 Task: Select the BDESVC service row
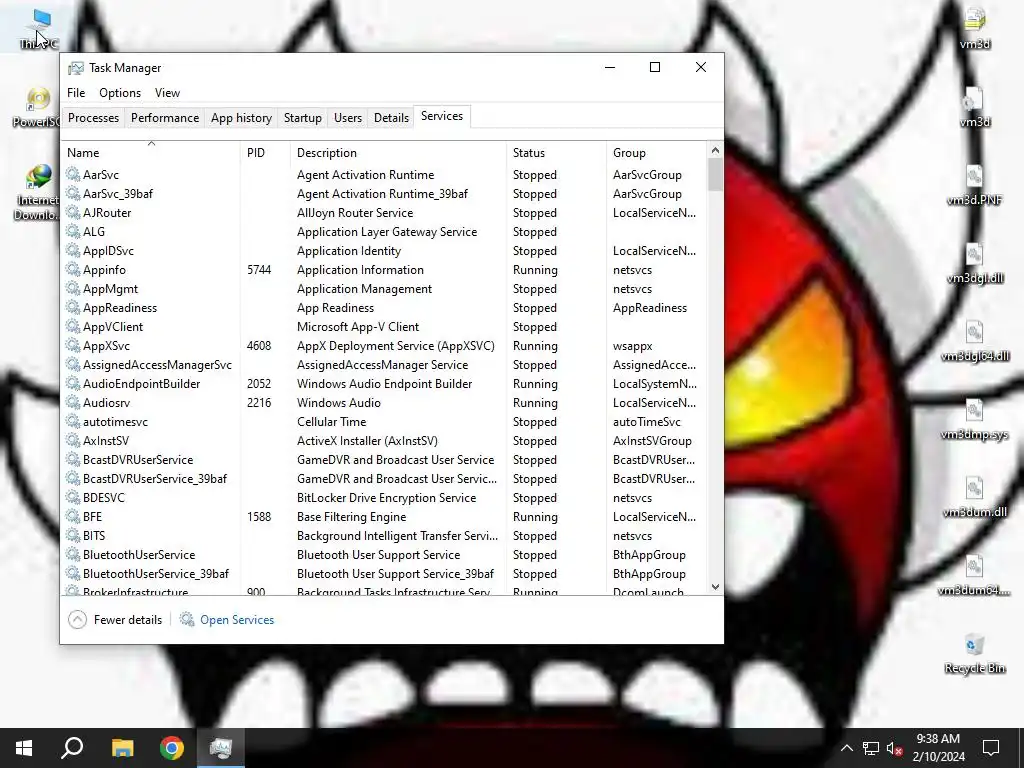click(384, 498)
